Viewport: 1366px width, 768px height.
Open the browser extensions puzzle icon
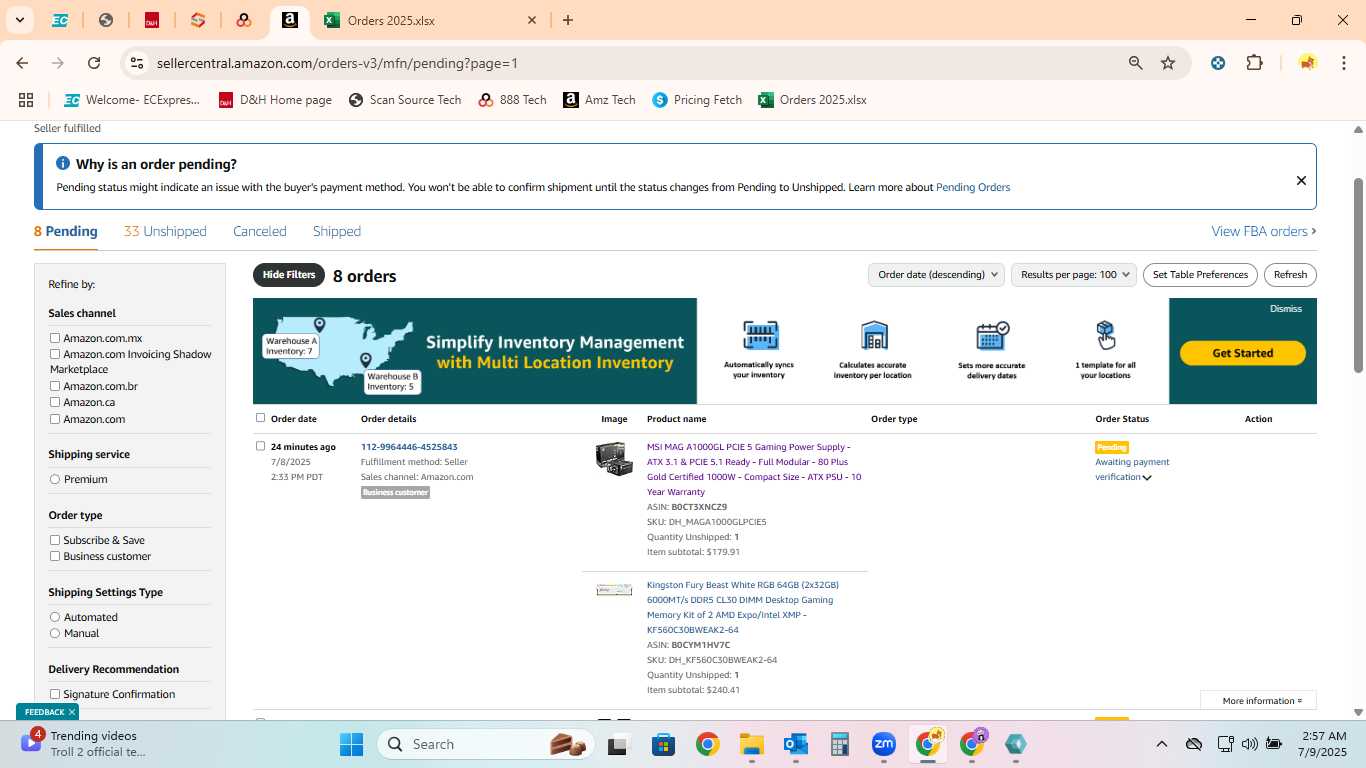1254,63
